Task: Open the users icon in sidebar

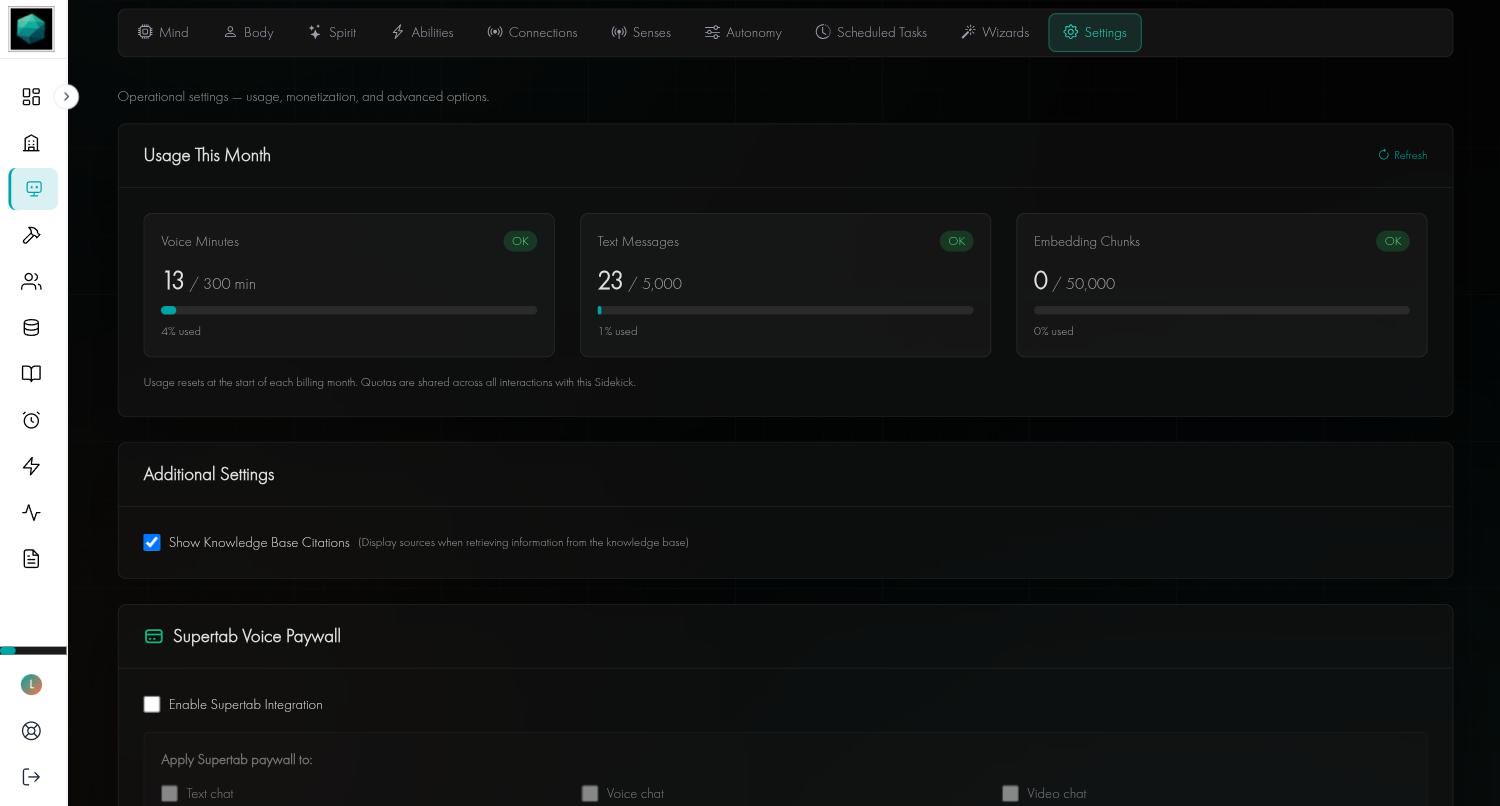Action: pos(31,282)
